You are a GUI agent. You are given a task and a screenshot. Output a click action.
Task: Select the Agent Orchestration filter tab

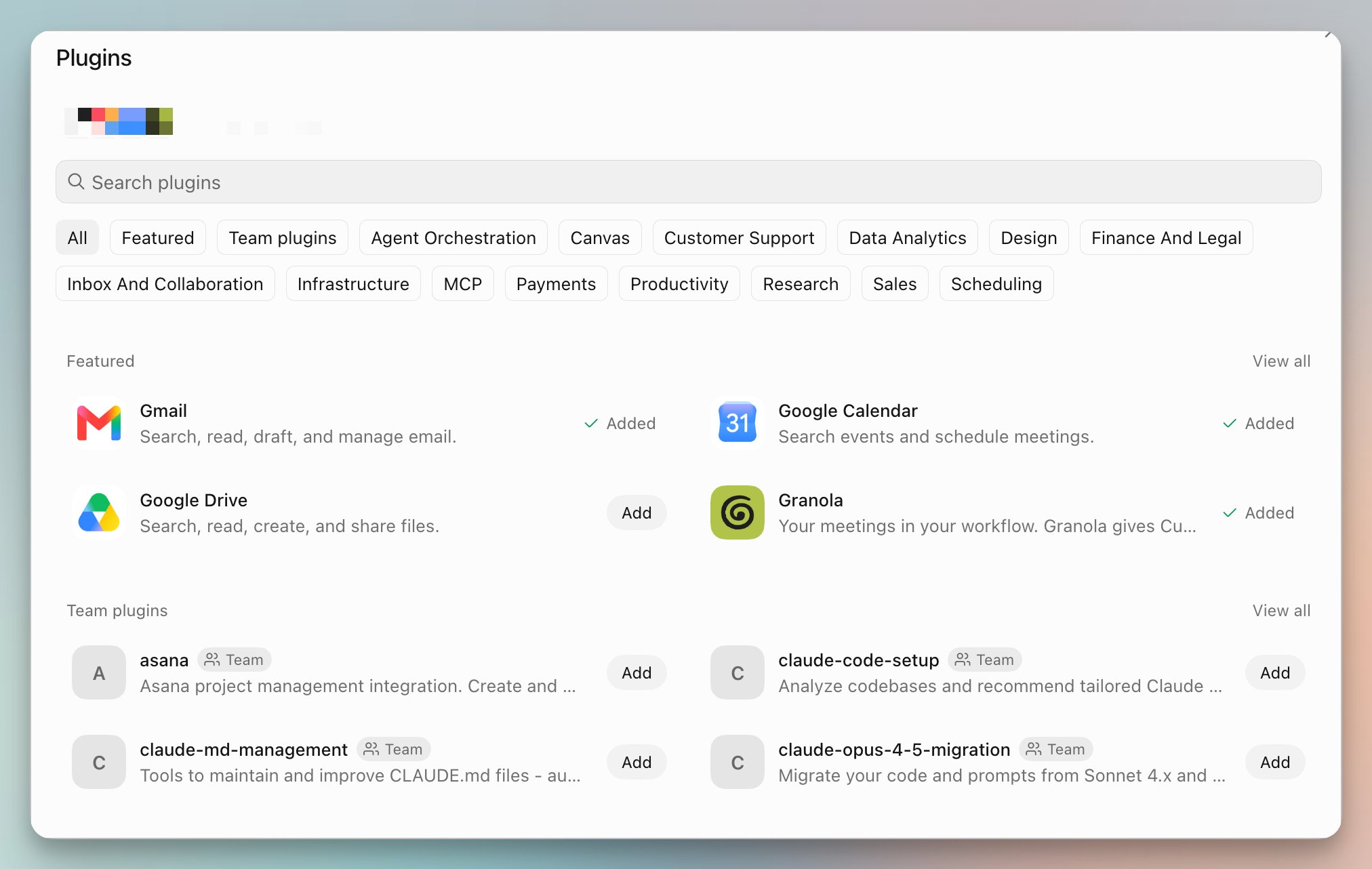(453, 238)
